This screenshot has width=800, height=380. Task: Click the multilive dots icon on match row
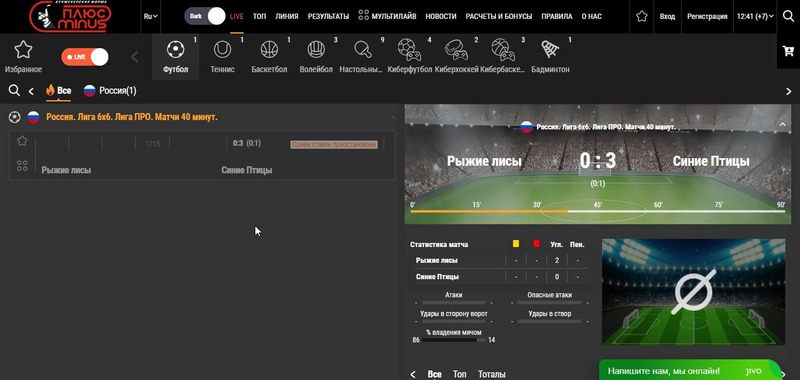tap(22, 166)
